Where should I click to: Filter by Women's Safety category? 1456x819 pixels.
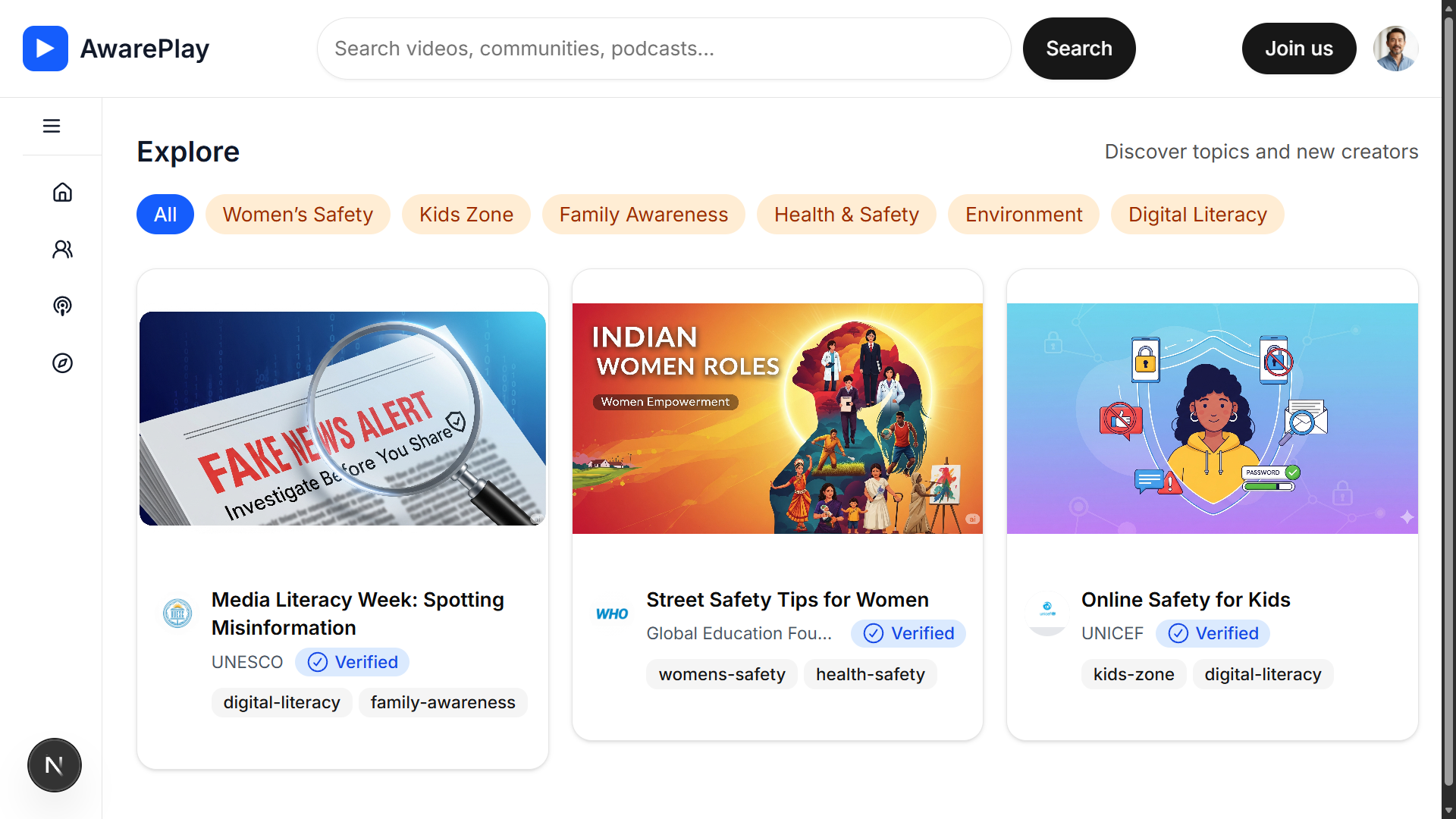298,215
